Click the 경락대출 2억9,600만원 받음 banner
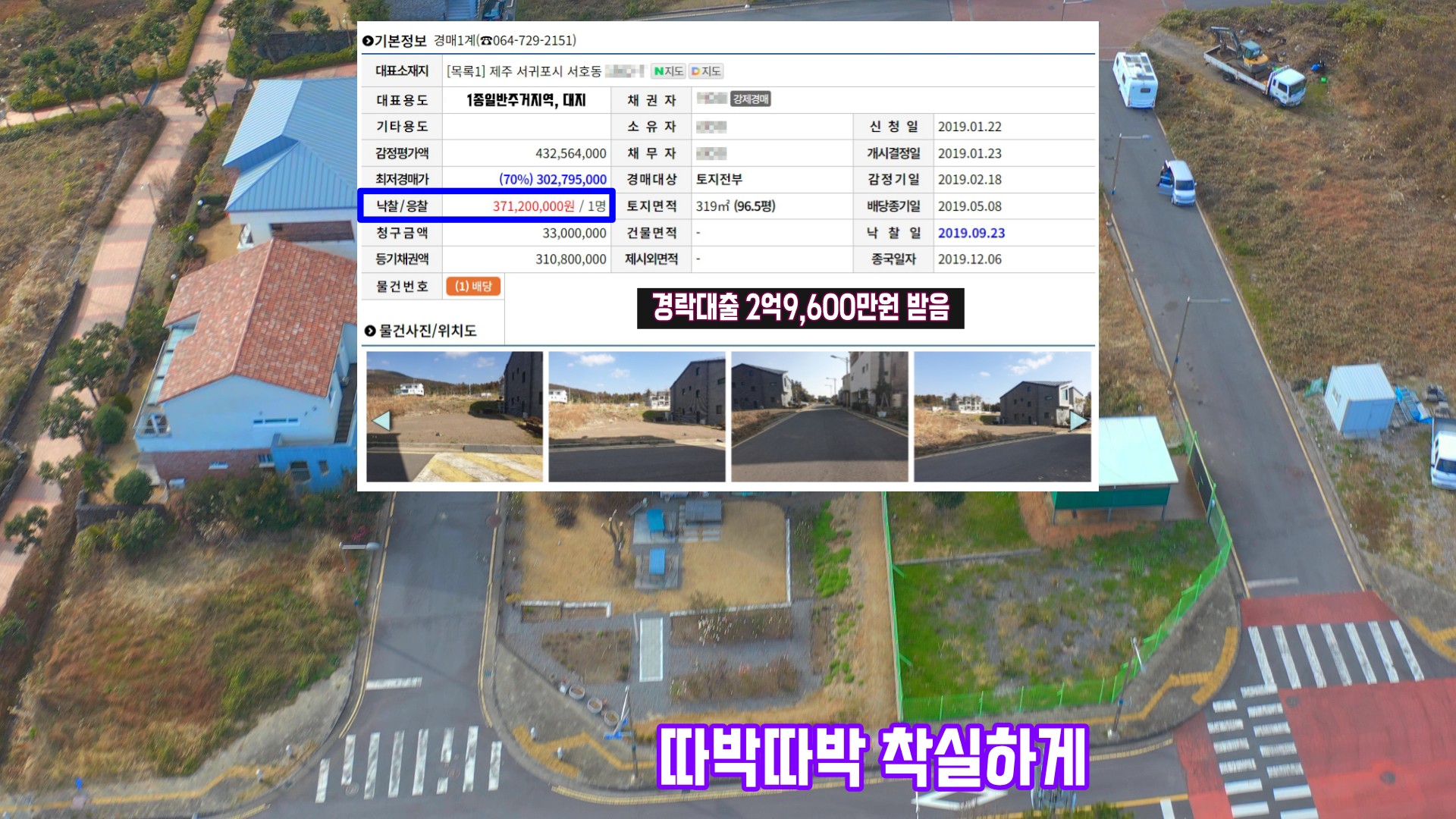This screenshot has width=1456, height=819. (x=800, y=308)
